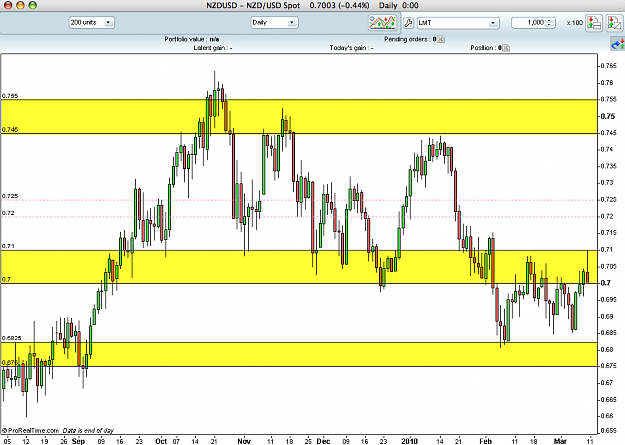Click the blue arrow trading icon below the toolbar

(618, 44)
